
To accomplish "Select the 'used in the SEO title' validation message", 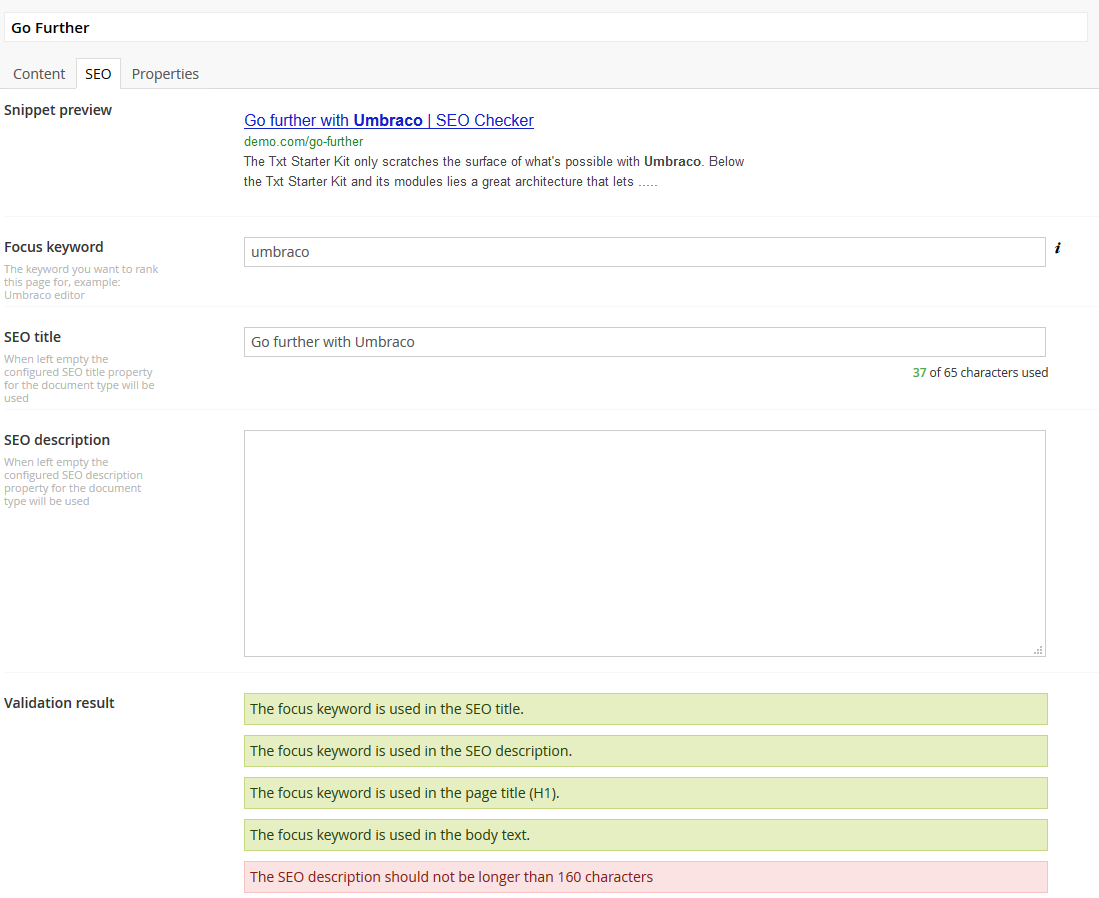I will pos(646,709).
